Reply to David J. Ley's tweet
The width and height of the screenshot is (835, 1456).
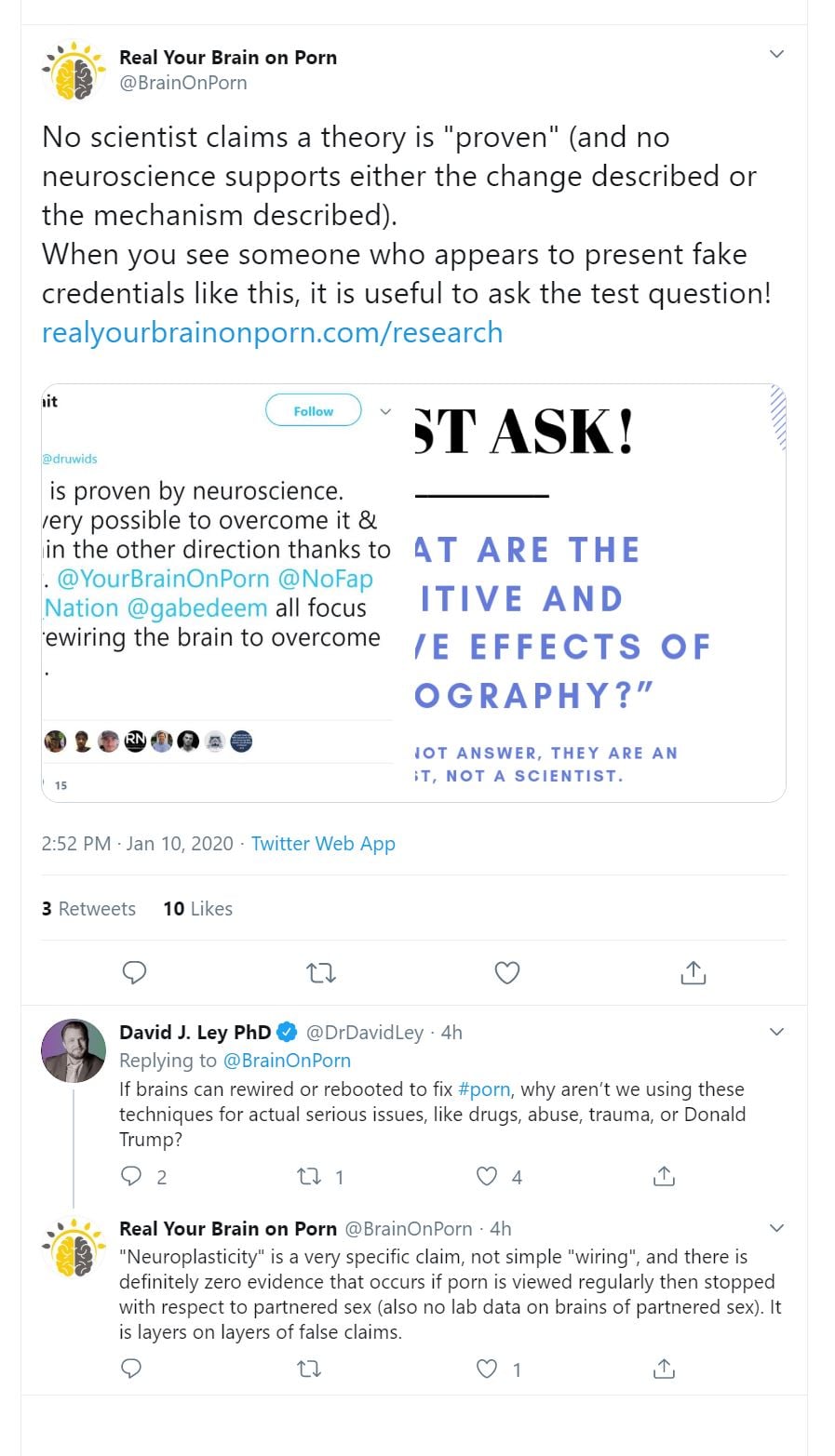point(132,1177)
